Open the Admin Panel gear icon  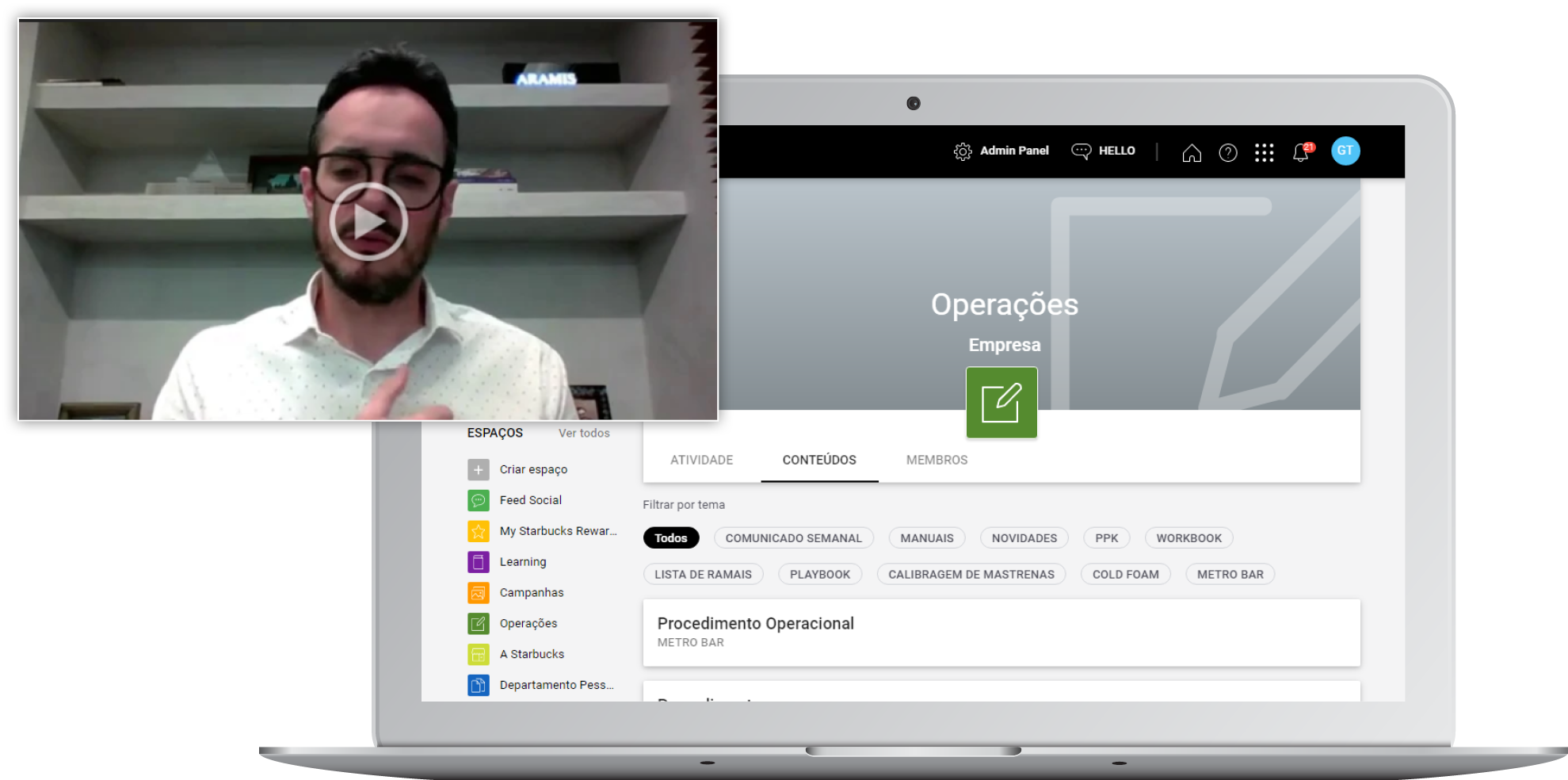tap(962, 151)
